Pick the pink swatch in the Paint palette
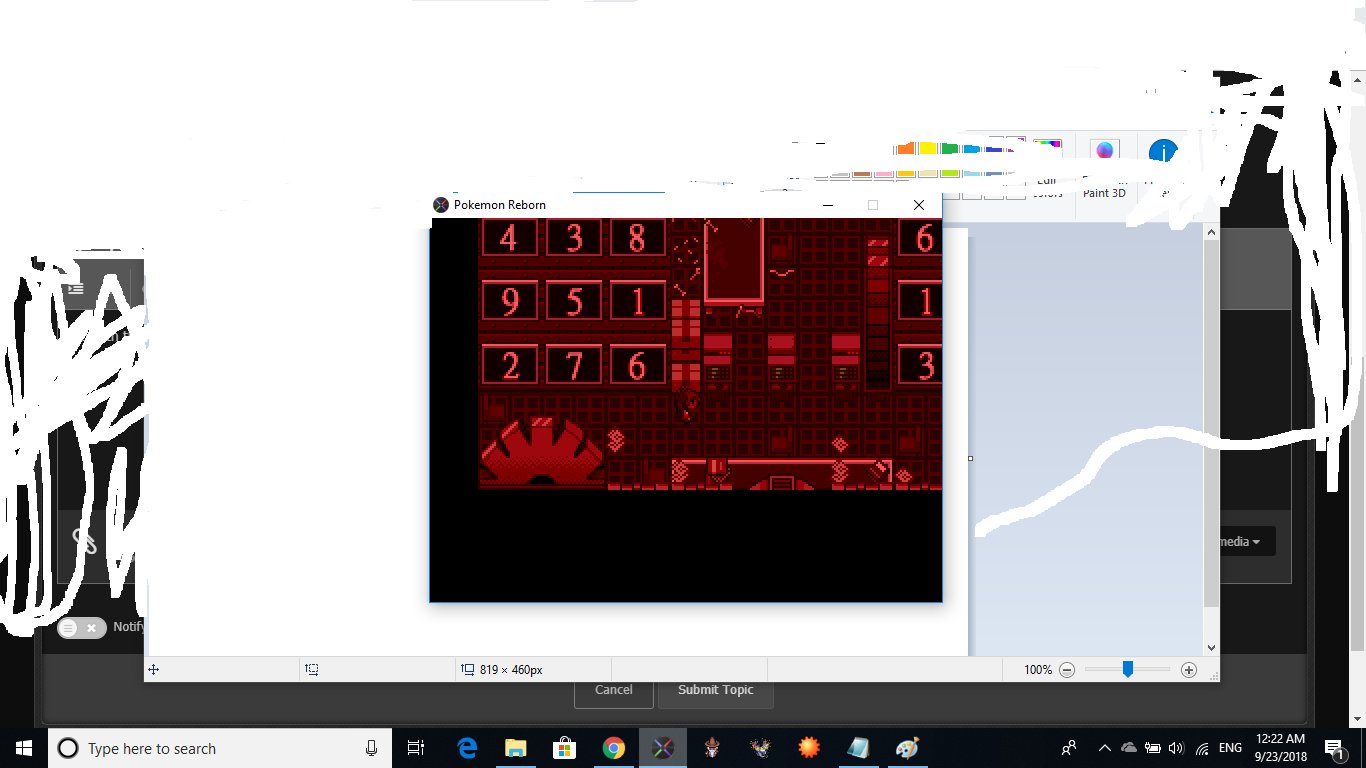This screenshot has height=768, width=1366. point(885,172)
